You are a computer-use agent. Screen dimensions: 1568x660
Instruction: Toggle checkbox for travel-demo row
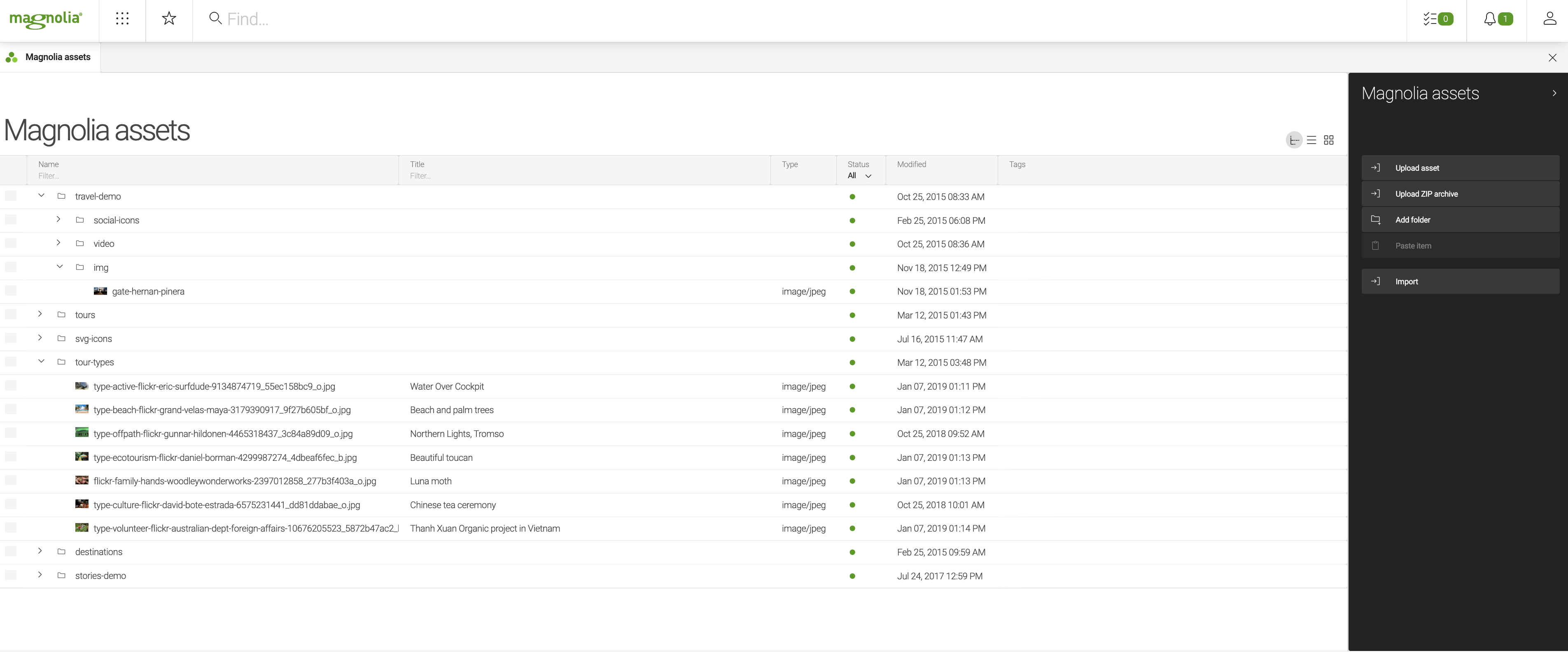pos(11,196)
